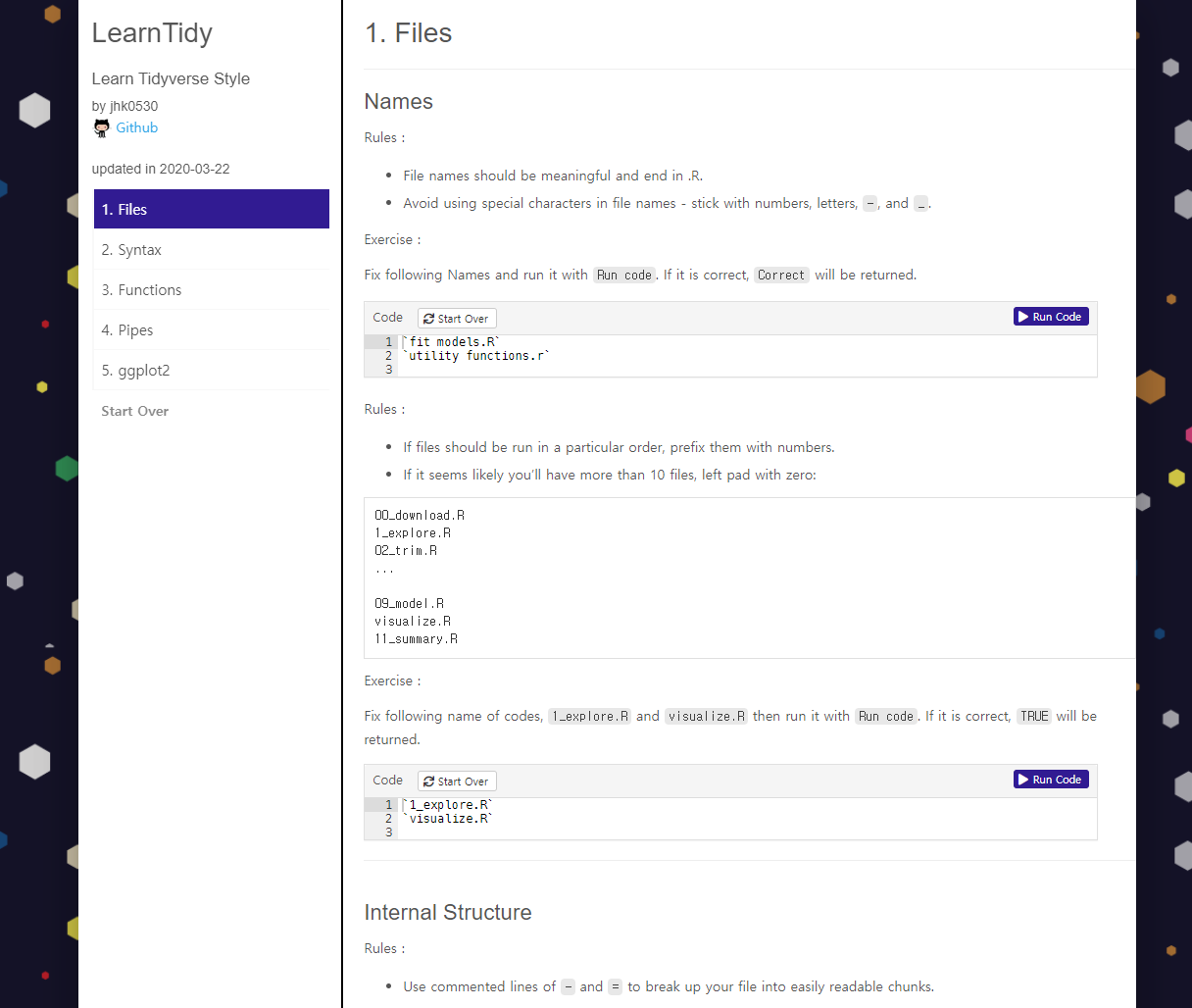
Task: Click 02_trim.R in the example listing
Action: [x=406, y=550]
